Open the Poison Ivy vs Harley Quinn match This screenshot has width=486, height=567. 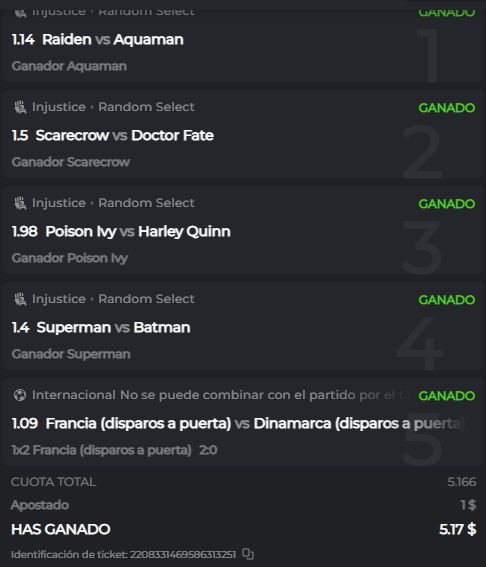(x=138, y=232)
